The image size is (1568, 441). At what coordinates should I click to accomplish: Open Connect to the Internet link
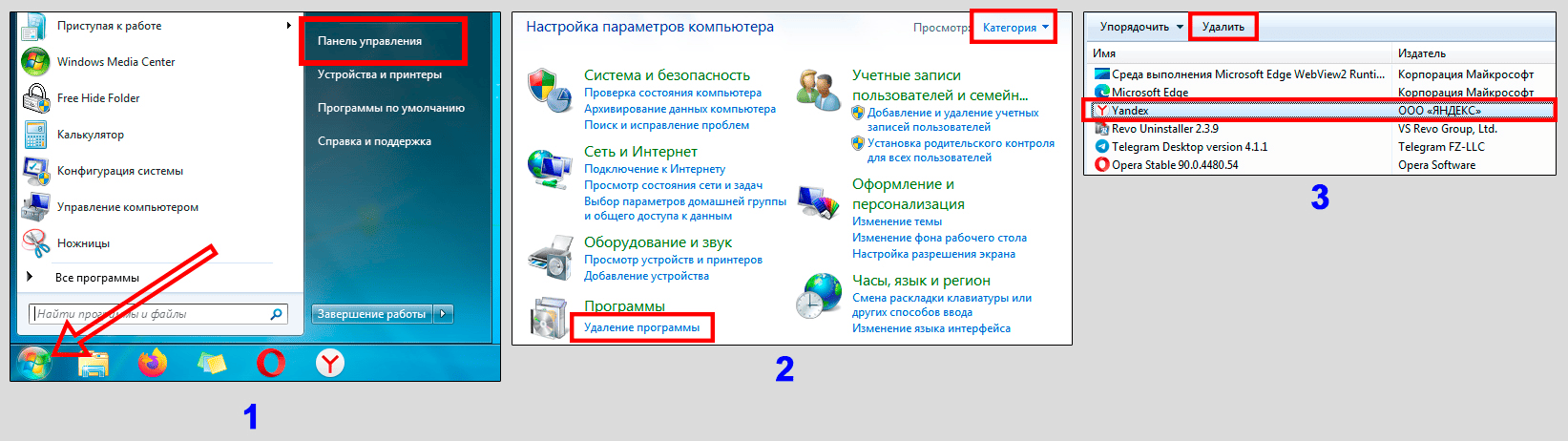(655, 169)
